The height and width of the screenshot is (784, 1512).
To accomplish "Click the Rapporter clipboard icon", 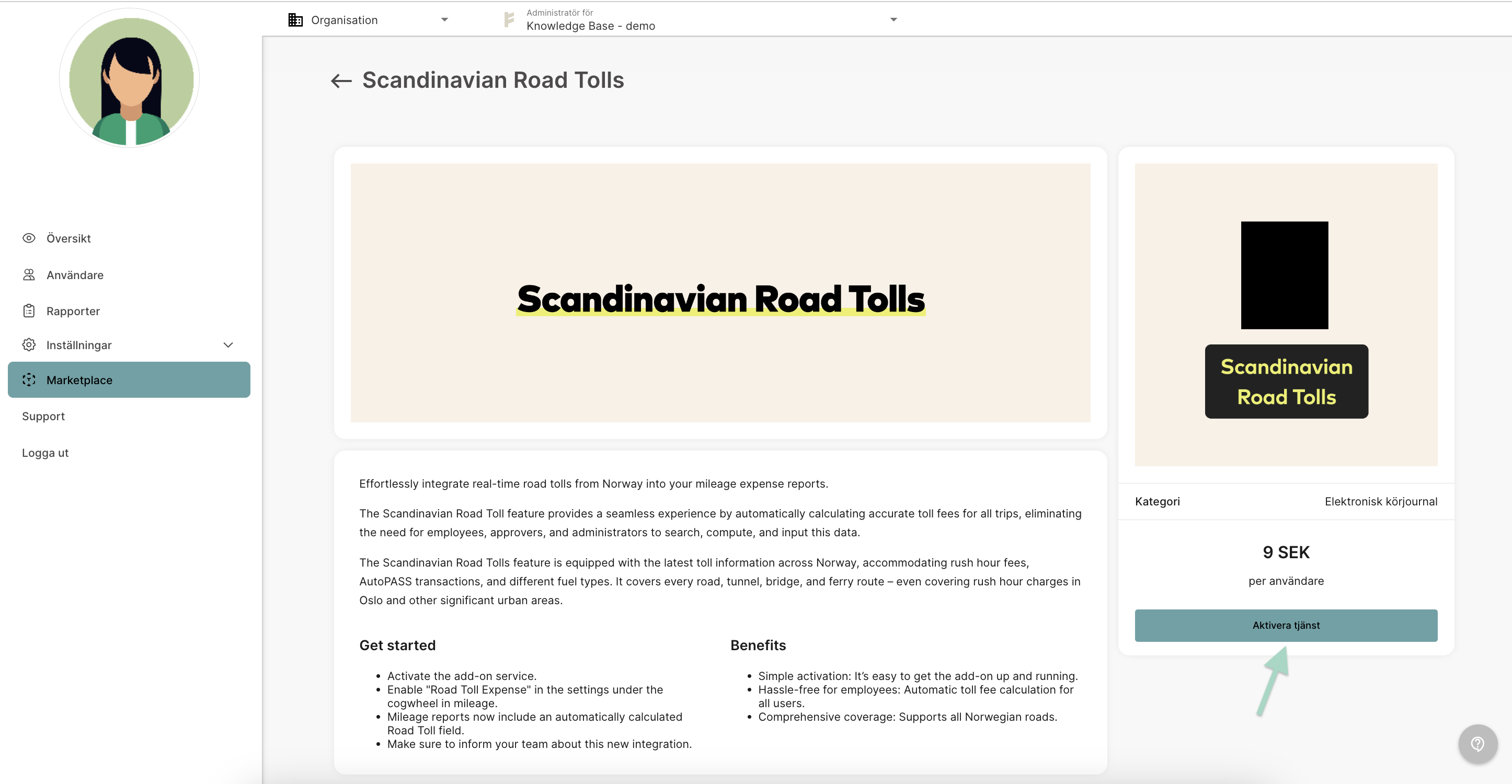I will [29, 310].
